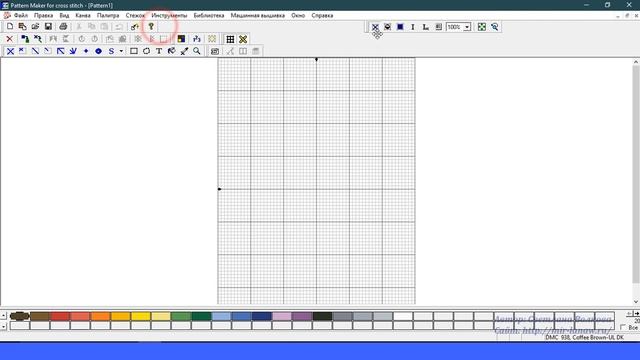Image resolution: width=640 pixels, height=360 pixels.
Task: Select the red palette color swatch
Action: (60, 316)
